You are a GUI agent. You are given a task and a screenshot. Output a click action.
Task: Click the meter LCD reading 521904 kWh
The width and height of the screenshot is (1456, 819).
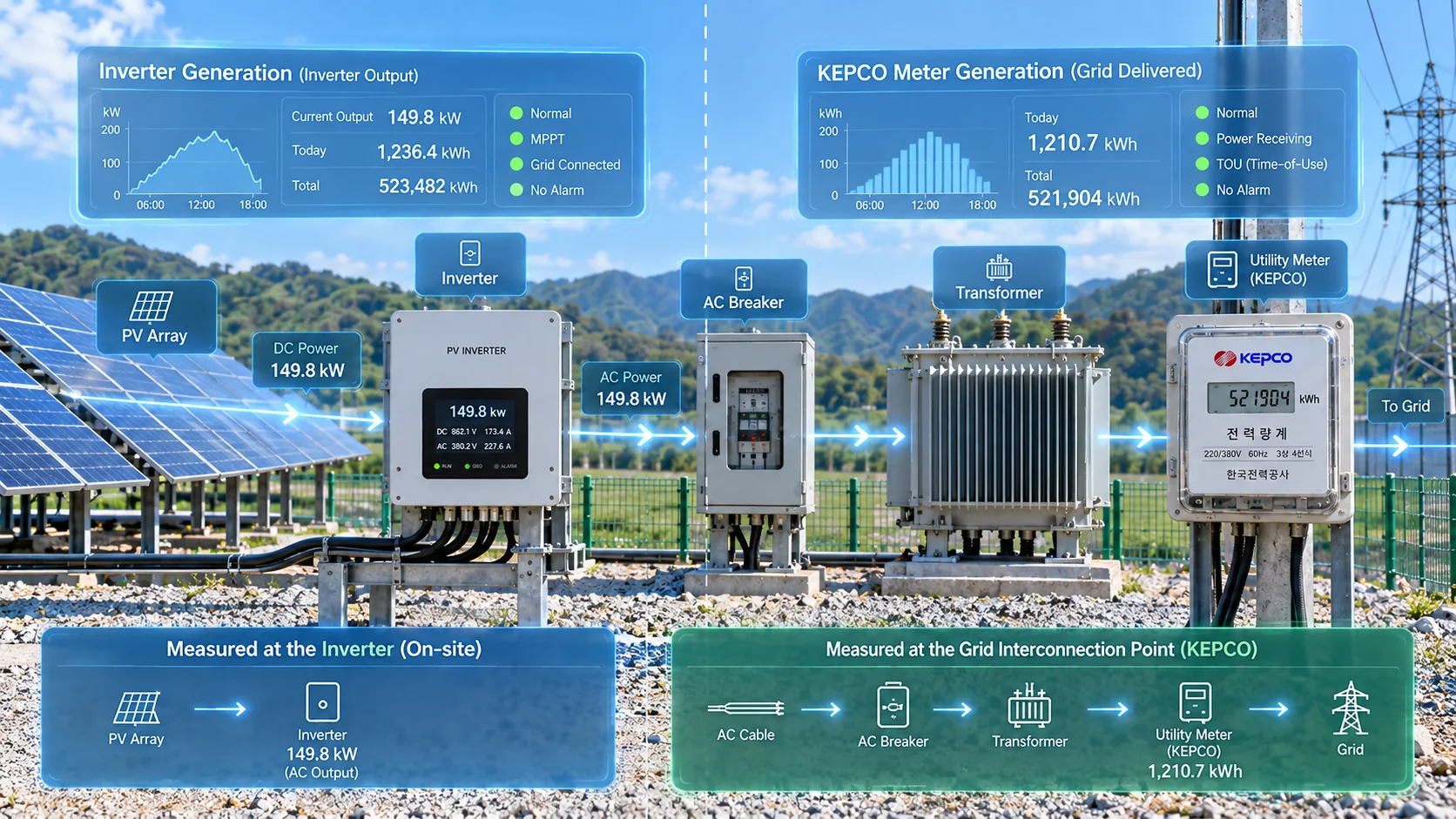1250,398
